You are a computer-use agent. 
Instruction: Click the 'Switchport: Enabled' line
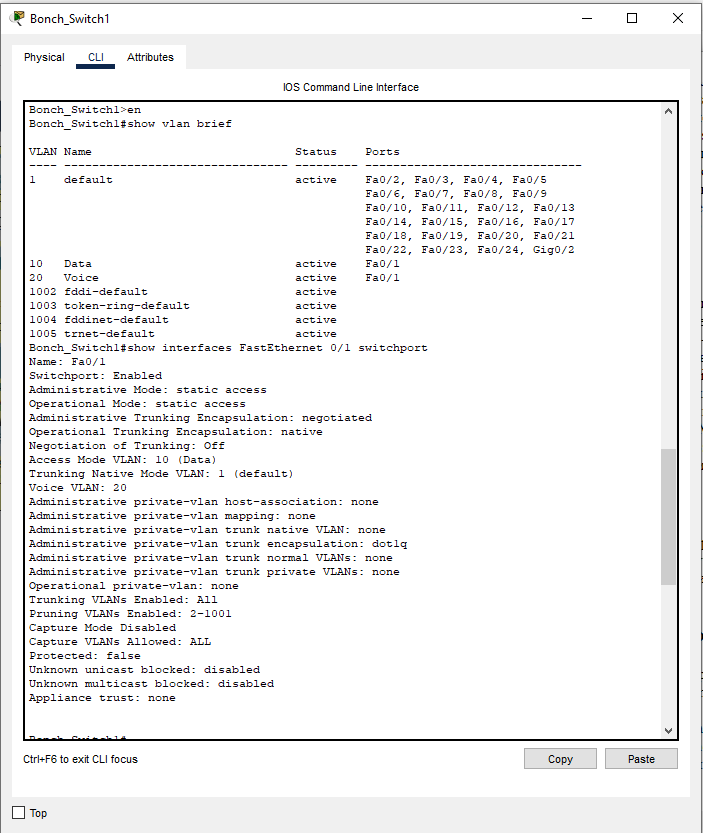tap(96, 376)
